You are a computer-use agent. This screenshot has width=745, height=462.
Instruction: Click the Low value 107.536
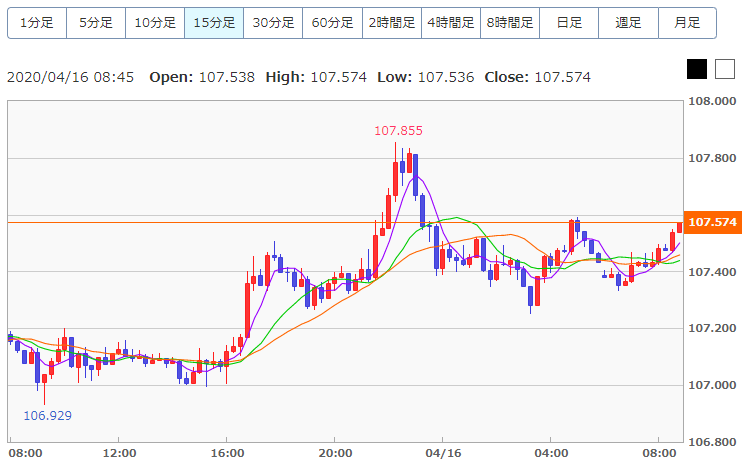(446, 77)
